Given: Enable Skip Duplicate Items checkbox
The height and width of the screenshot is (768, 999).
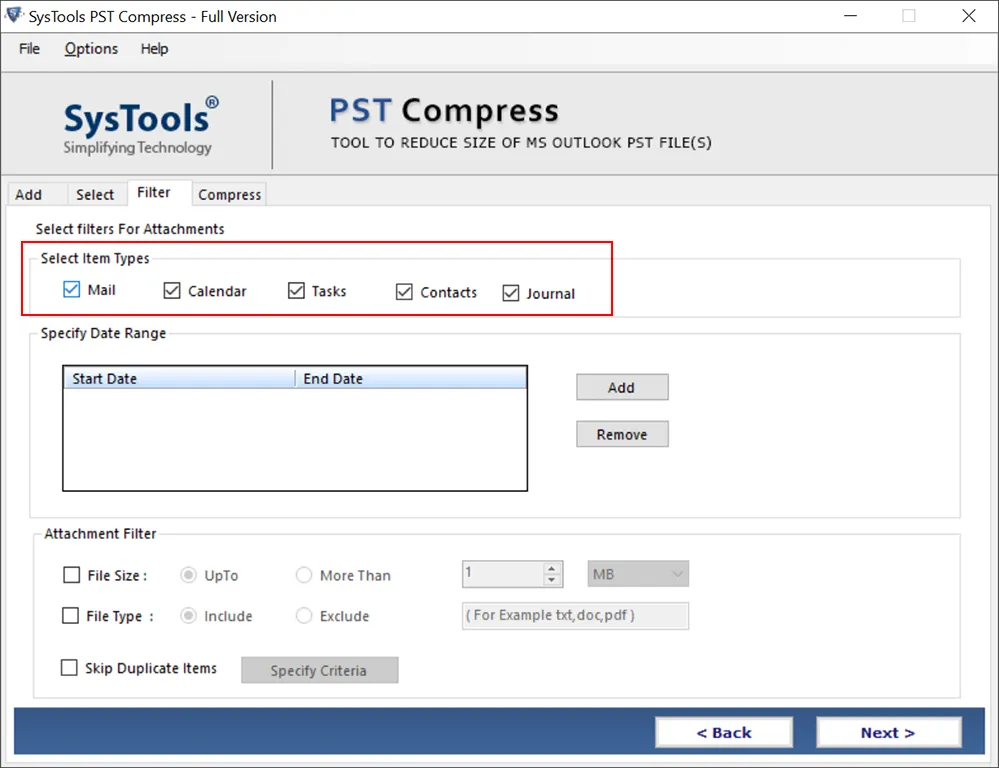Looking at the screenshot, I should click(x=69, y=668).
